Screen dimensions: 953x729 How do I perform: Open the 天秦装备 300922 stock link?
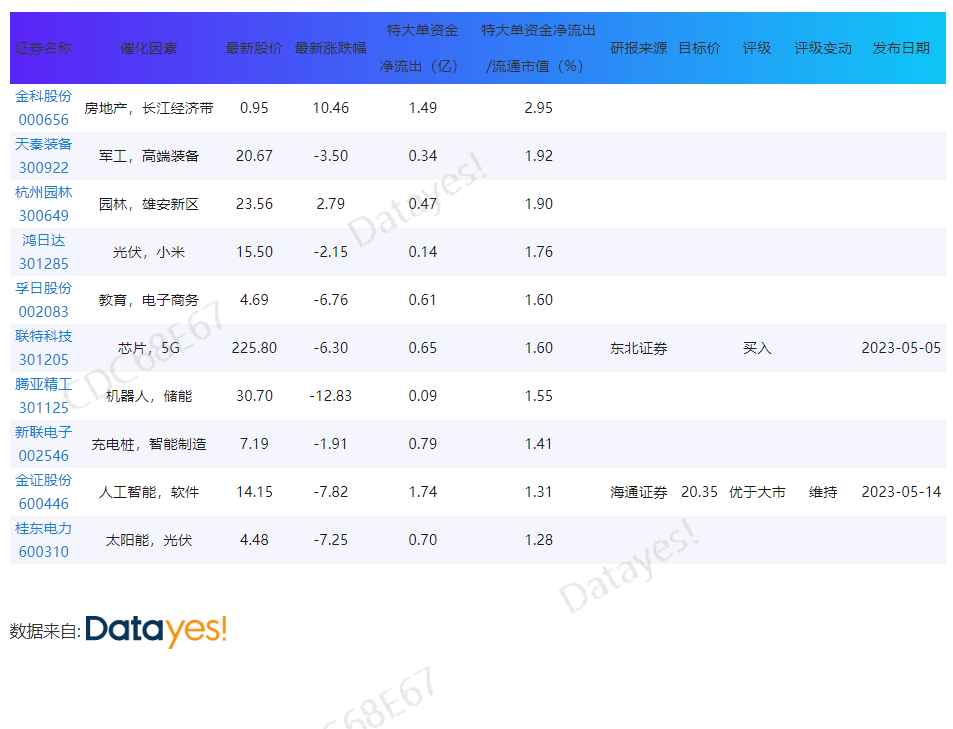coord(43,156)
